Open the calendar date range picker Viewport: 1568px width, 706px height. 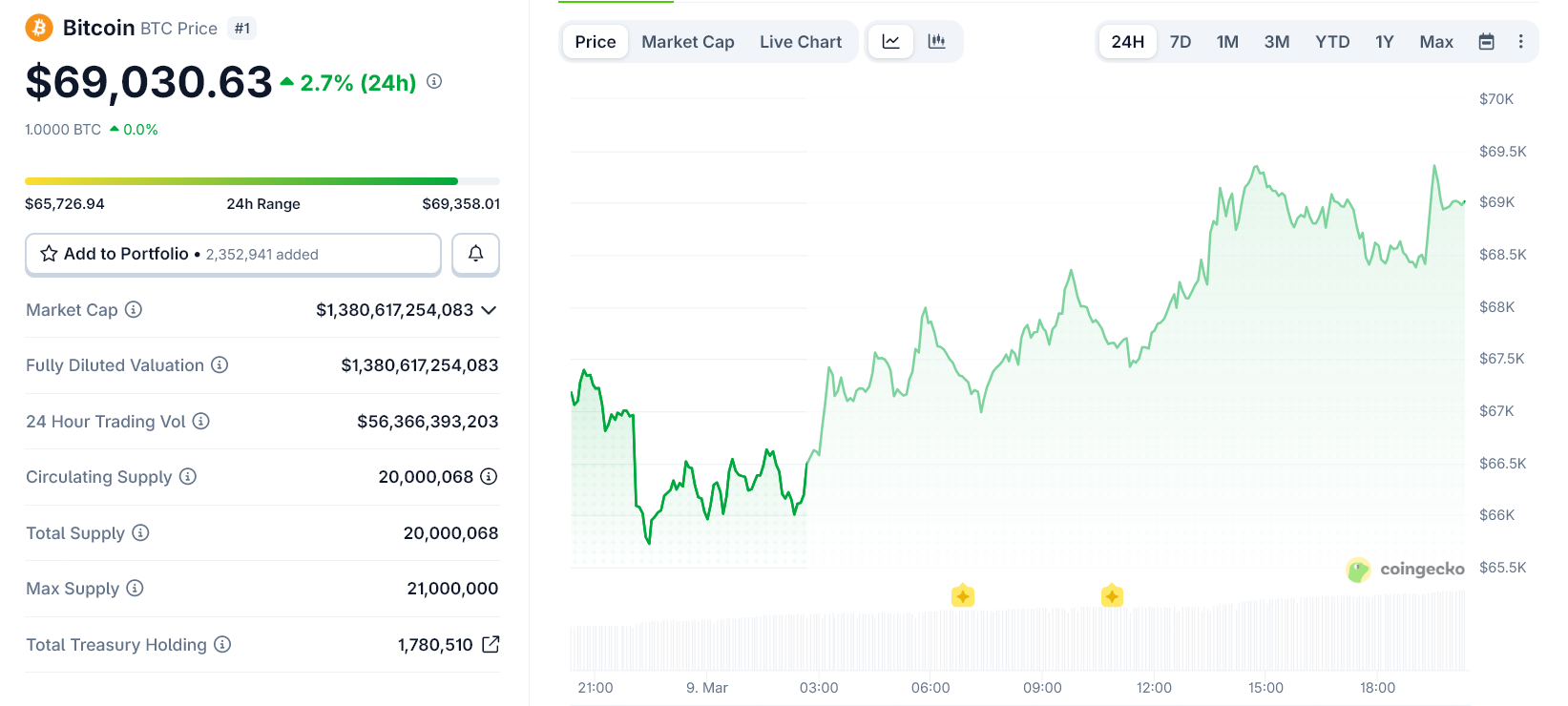pyautogui.click(x=1486, y=42)
